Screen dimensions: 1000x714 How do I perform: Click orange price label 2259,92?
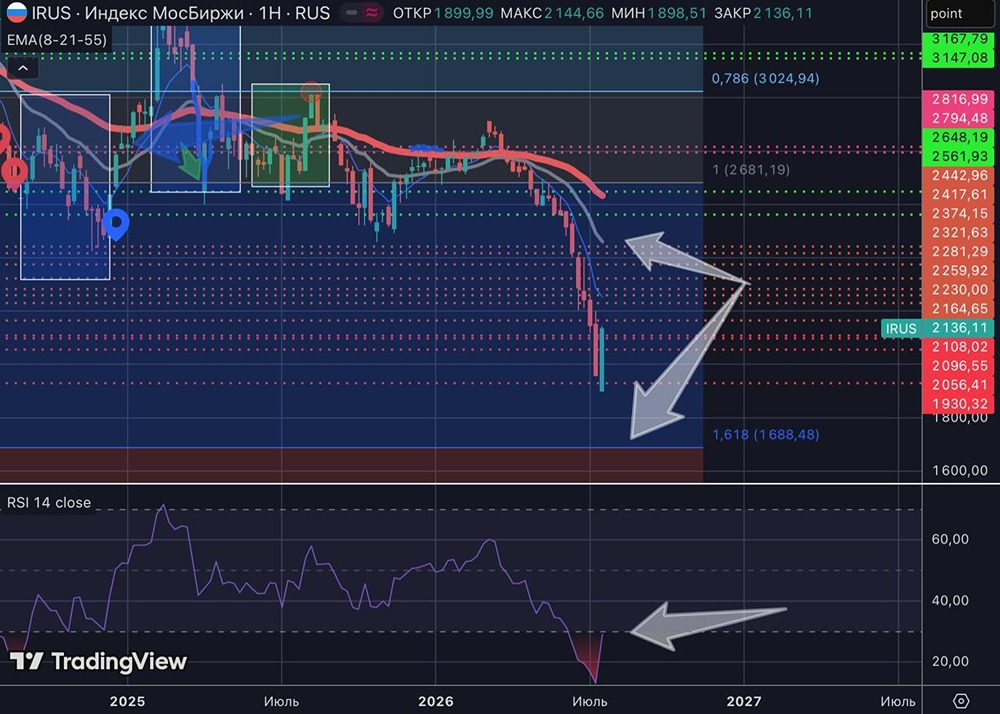(959, 271)
